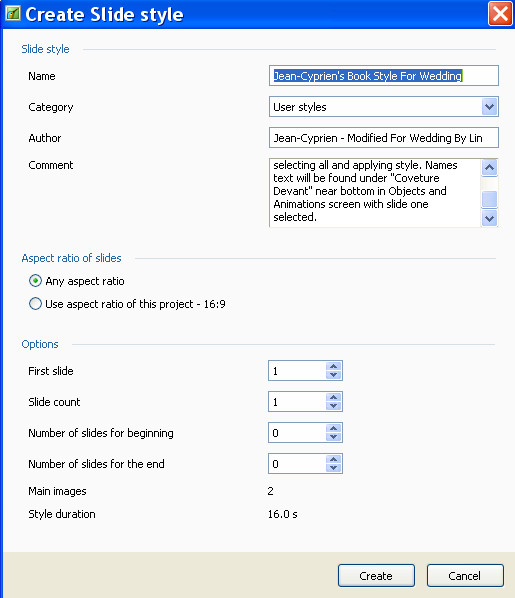Click the Comment scrollbar up arrow
515x598 pixels.
pos(489,167)
